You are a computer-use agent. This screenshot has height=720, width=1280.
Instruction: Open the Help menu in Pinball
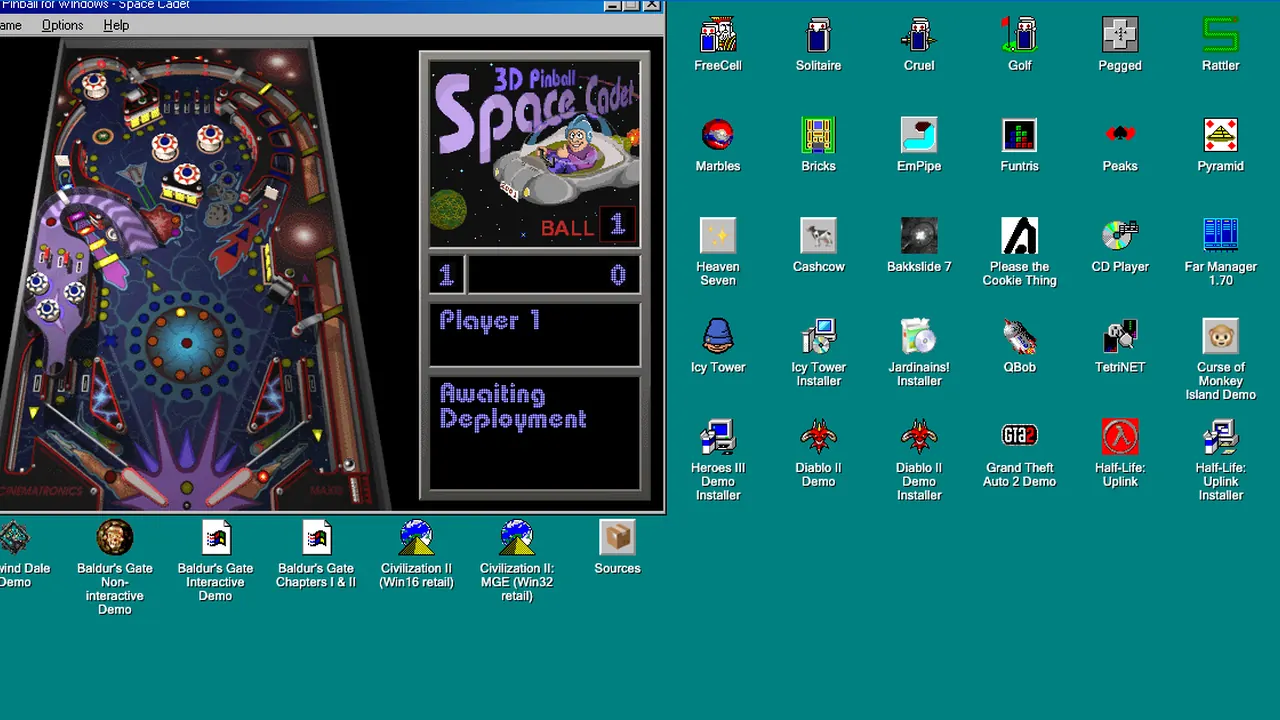coord(116,25)
